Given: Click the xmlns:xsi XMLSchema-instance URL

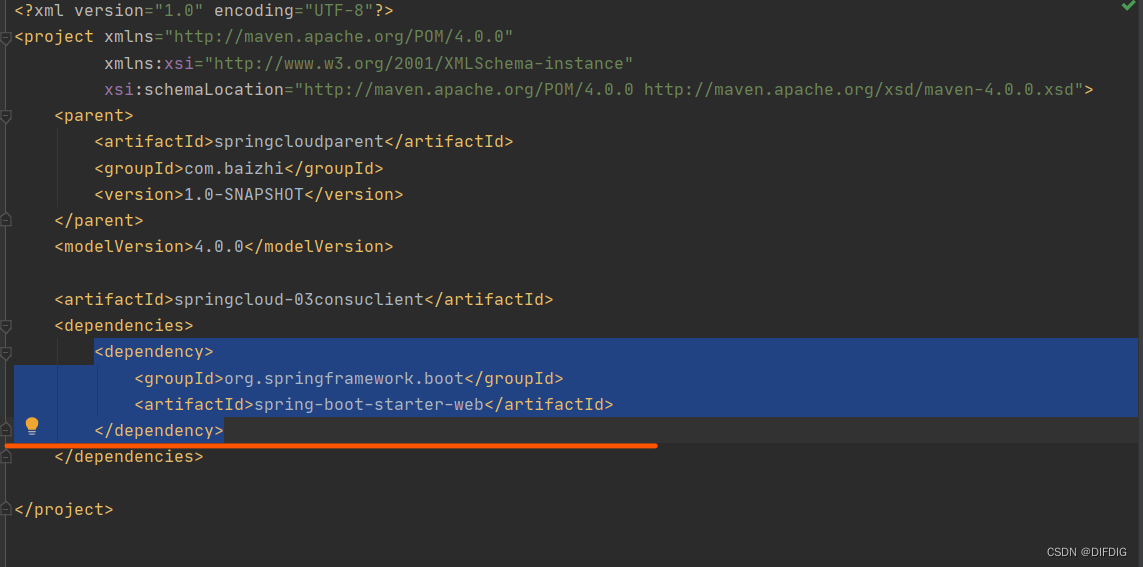Looking at the screenshot, I should point(418,63).
